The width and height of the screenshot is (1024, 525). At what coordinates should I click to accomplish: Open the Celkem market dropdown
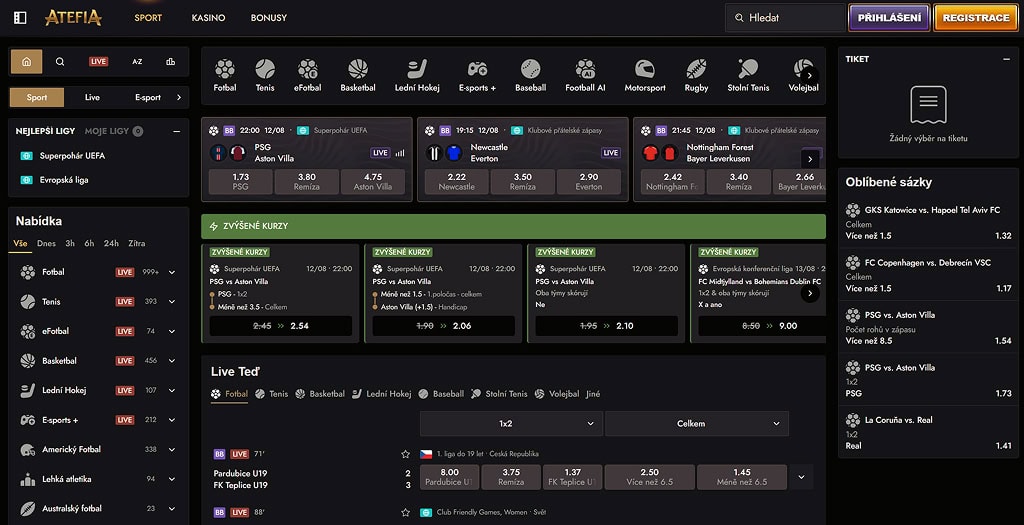697,424
